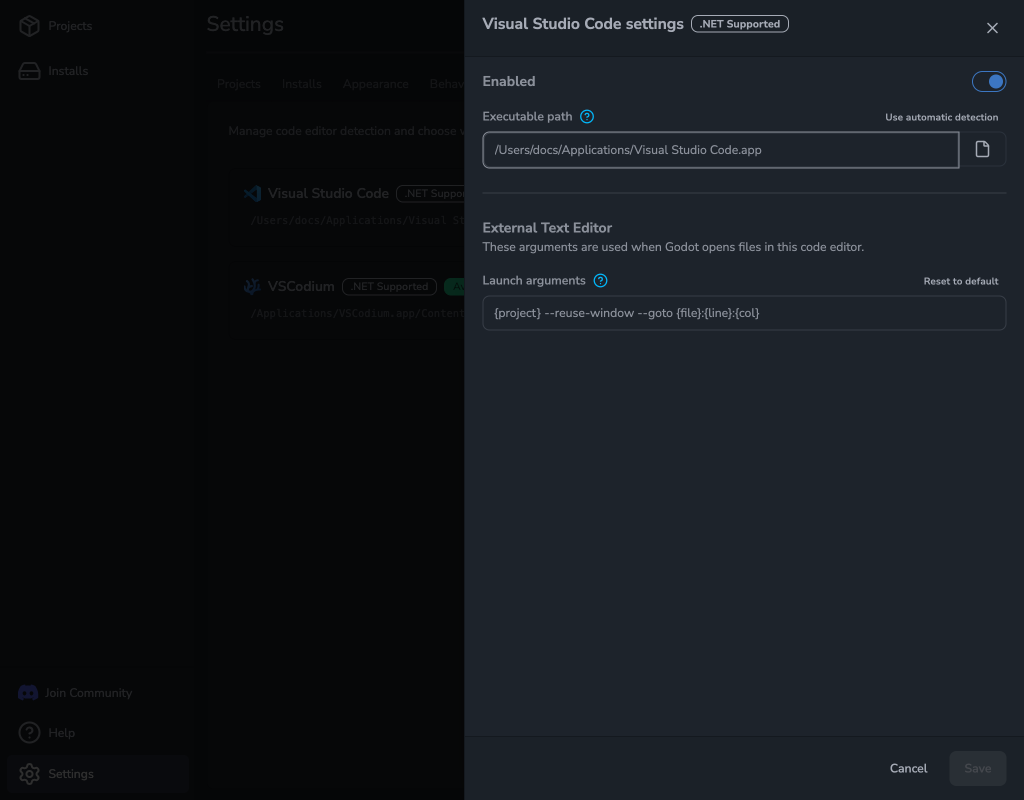1024x800 pixels.
Task: Open Installs from the sidebar
Action: click(54, 71)
